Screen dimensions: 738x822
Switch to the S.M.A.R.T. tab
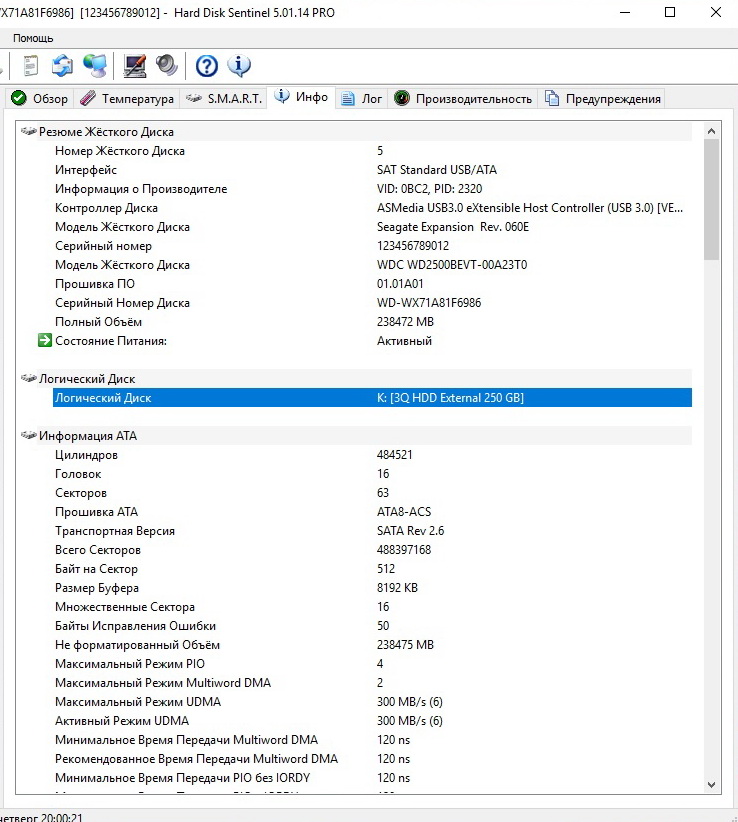[x=224, y=98]
